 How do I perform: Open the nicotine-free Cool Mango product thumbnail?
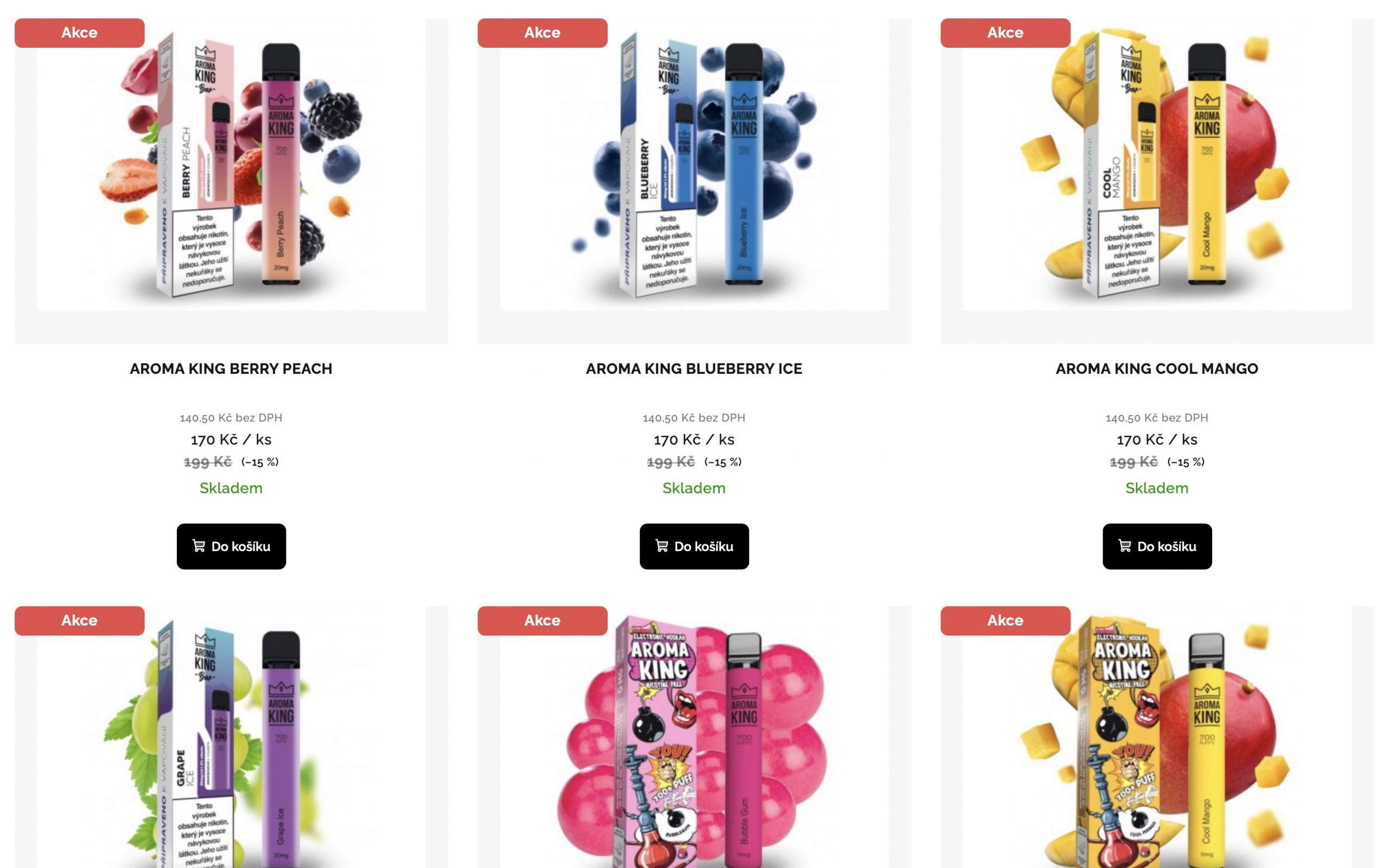coord(1157,737)
